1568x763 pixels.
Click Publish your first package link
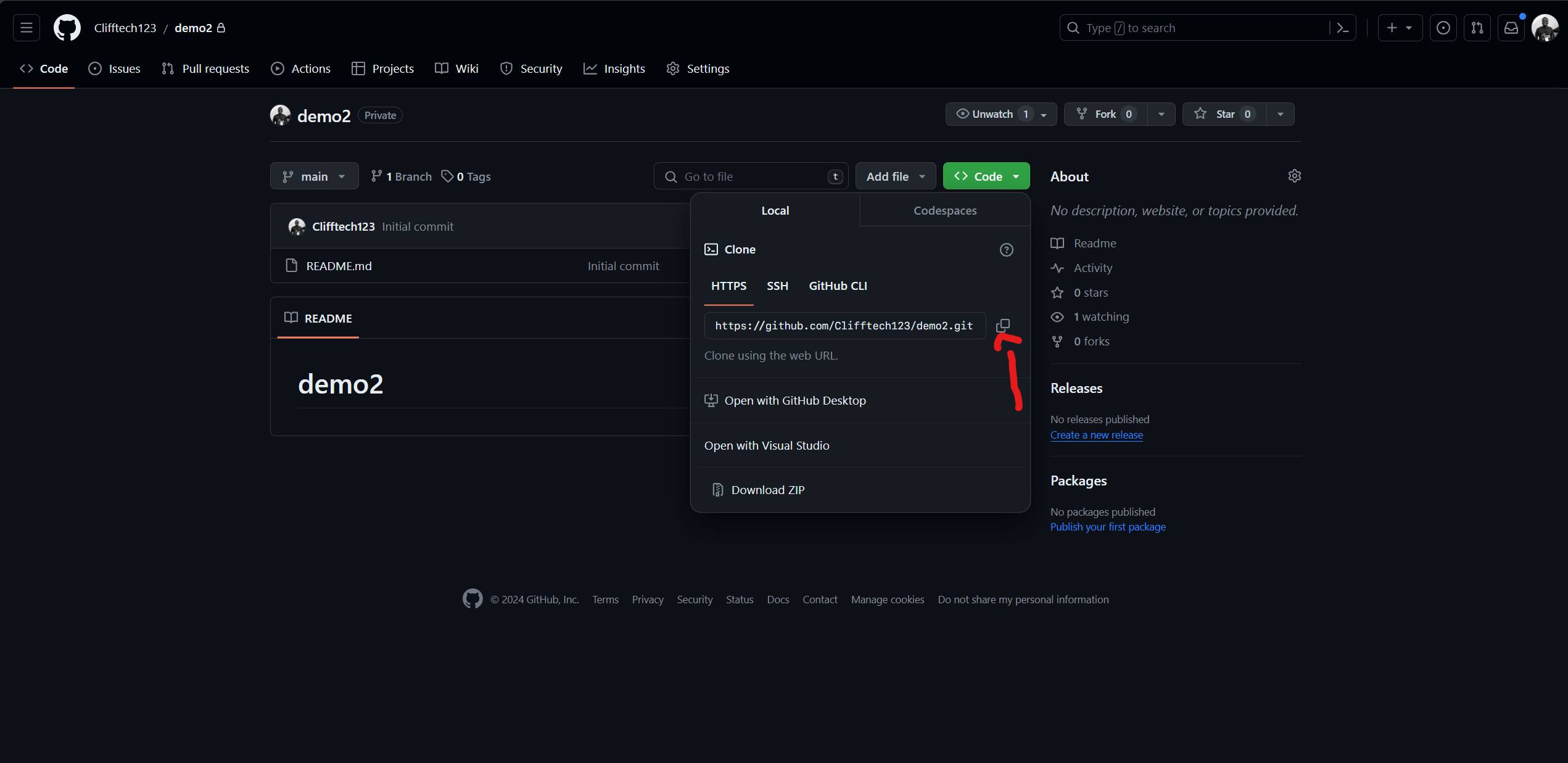tap(1108, 527)
